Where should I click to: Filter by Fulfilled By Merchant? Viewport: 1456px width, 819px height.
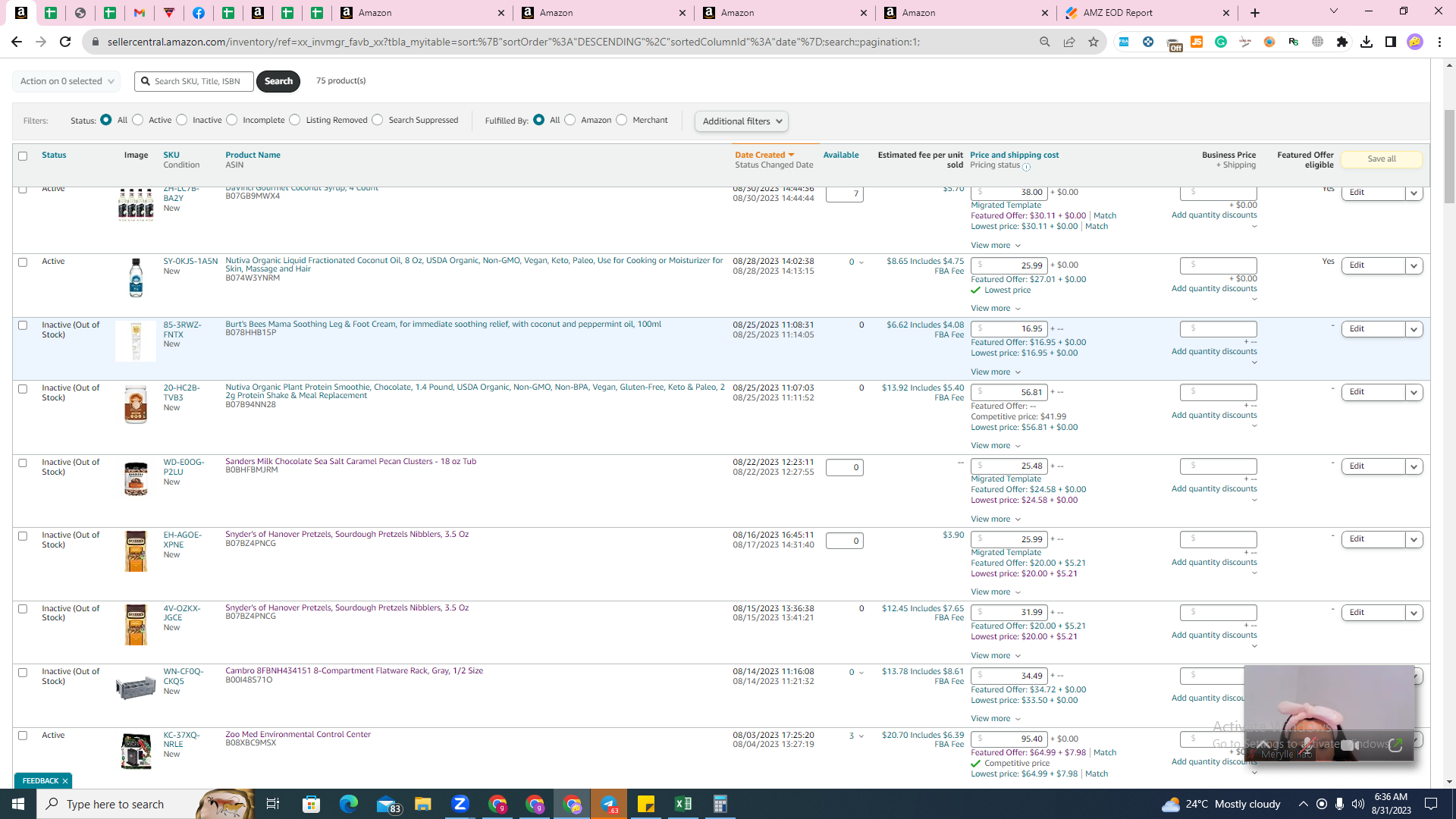point(622,120)
